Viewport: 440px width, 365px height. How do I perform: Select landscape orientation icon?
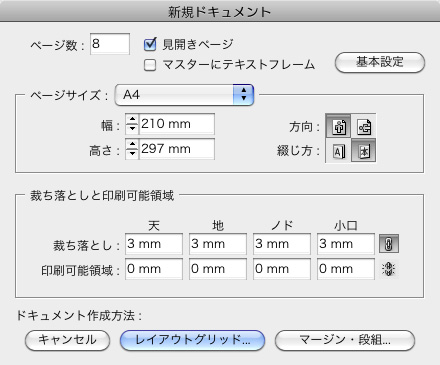click(364, 126)
